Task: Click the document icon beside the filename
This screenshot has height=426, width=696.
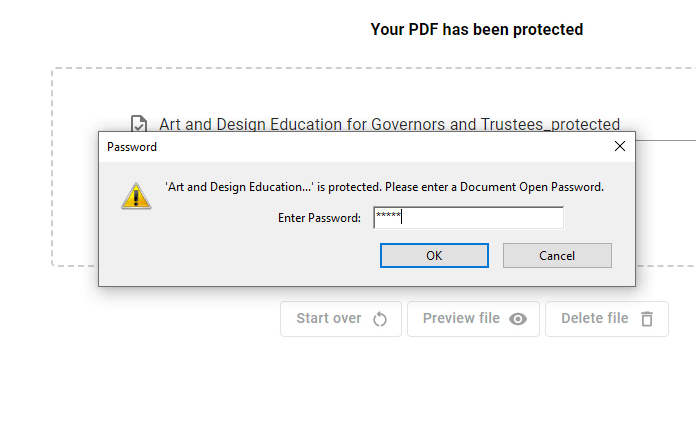Action: click(140, 124)
